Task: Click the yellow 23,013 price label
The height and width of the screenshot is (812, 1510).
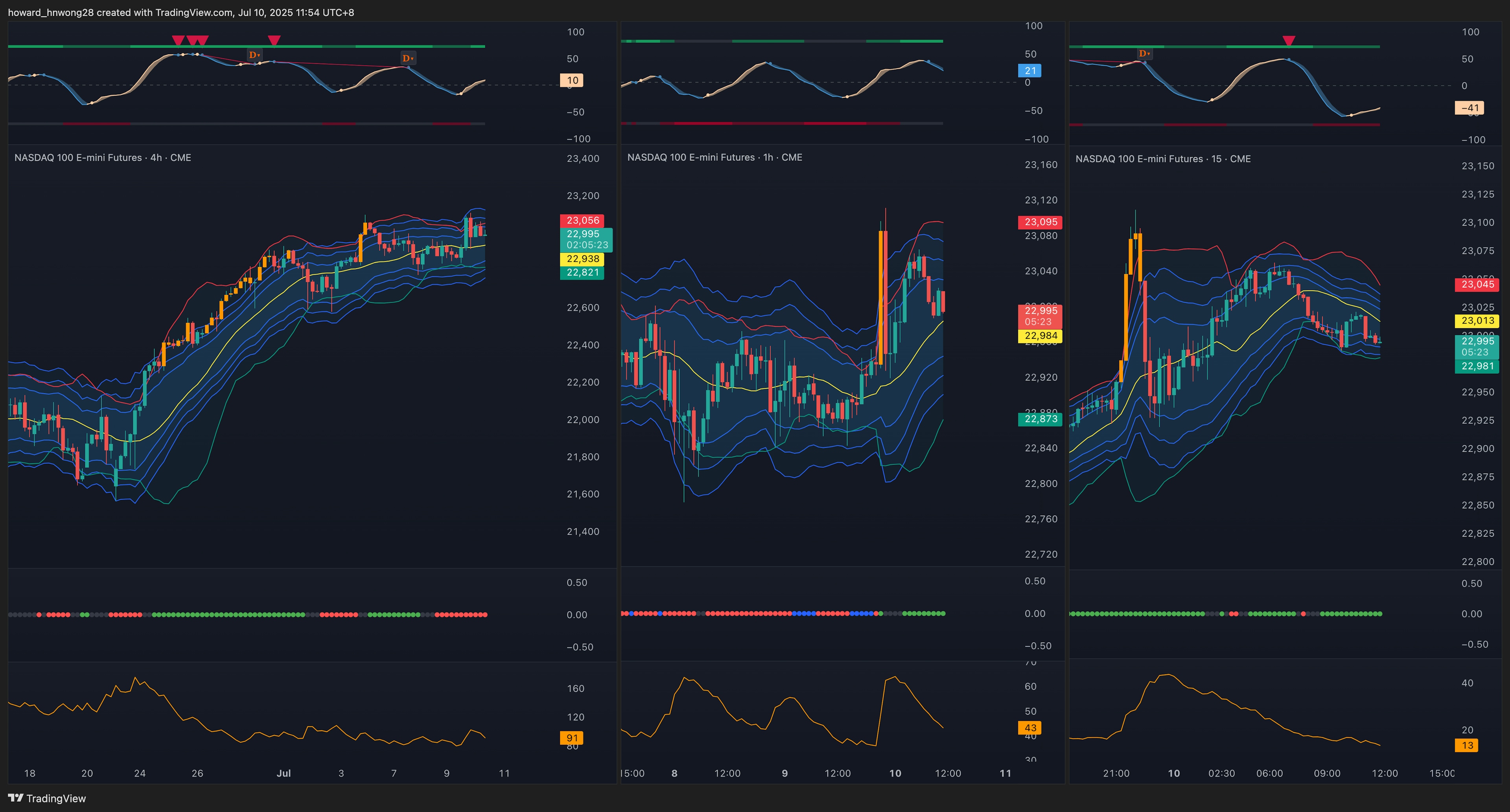Action: click(x=1477, y=321)
